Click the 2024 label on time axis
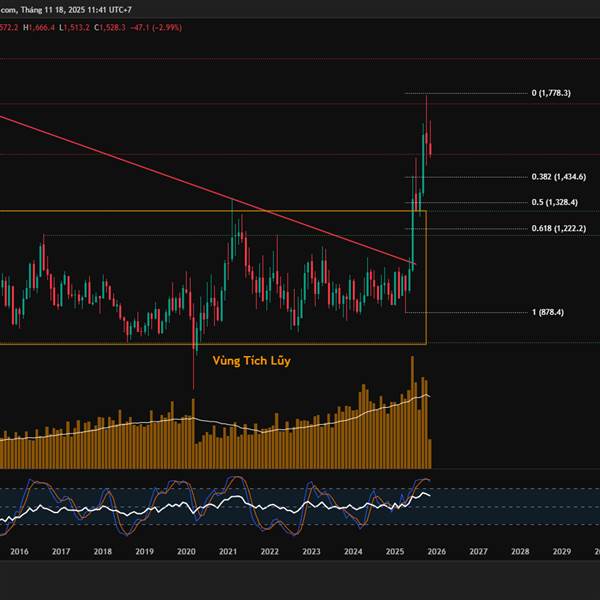 (353, 551)
